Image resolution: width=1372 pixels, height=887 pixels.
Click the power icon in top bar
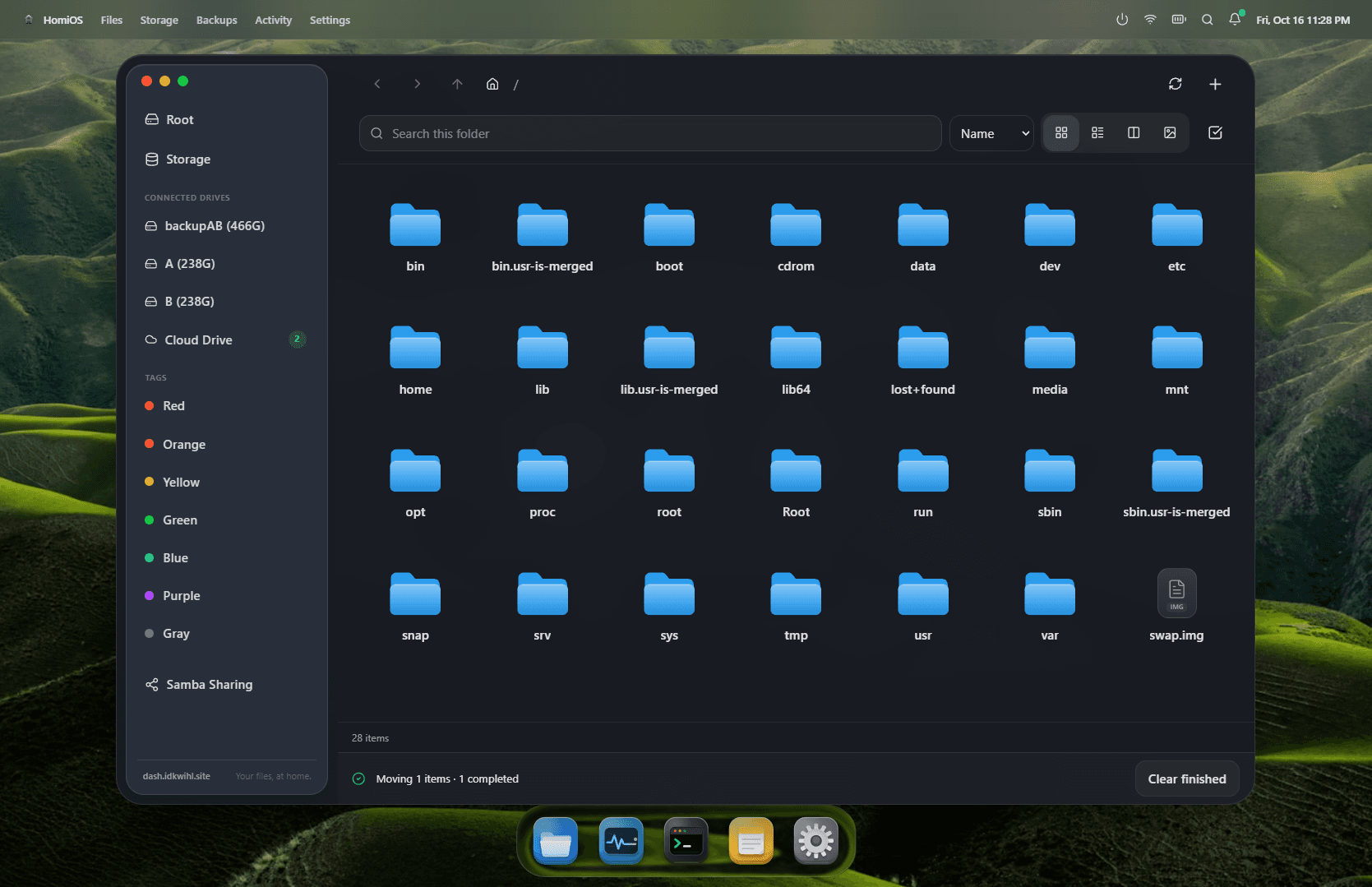pyautogui.click(x=1122, y=20)
